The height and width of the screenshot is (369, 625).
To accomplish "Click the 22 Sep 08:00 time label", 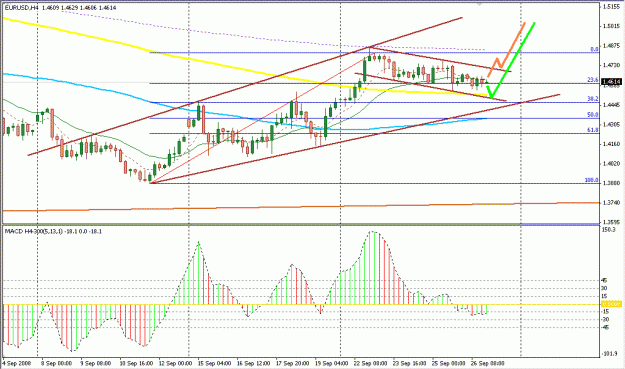I will [370, 363].
